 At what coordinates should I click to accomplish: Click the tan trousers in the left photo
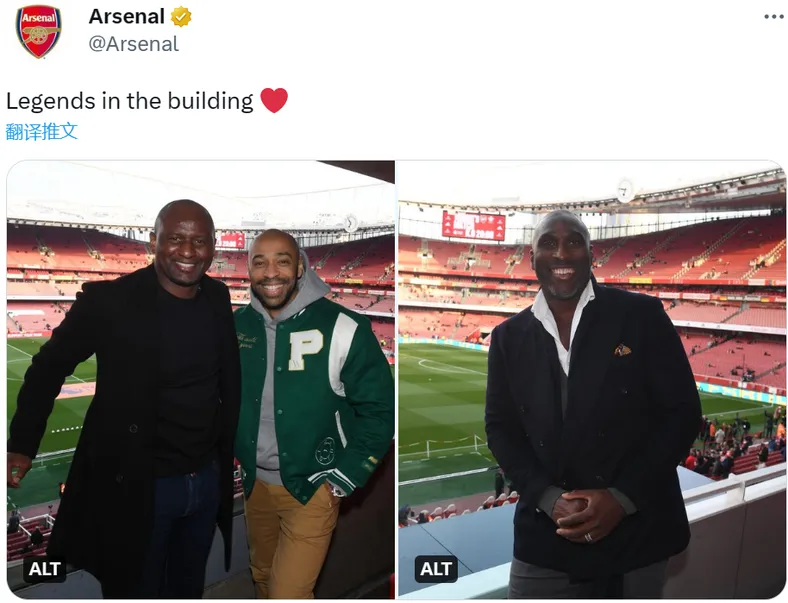click(289, 540)
